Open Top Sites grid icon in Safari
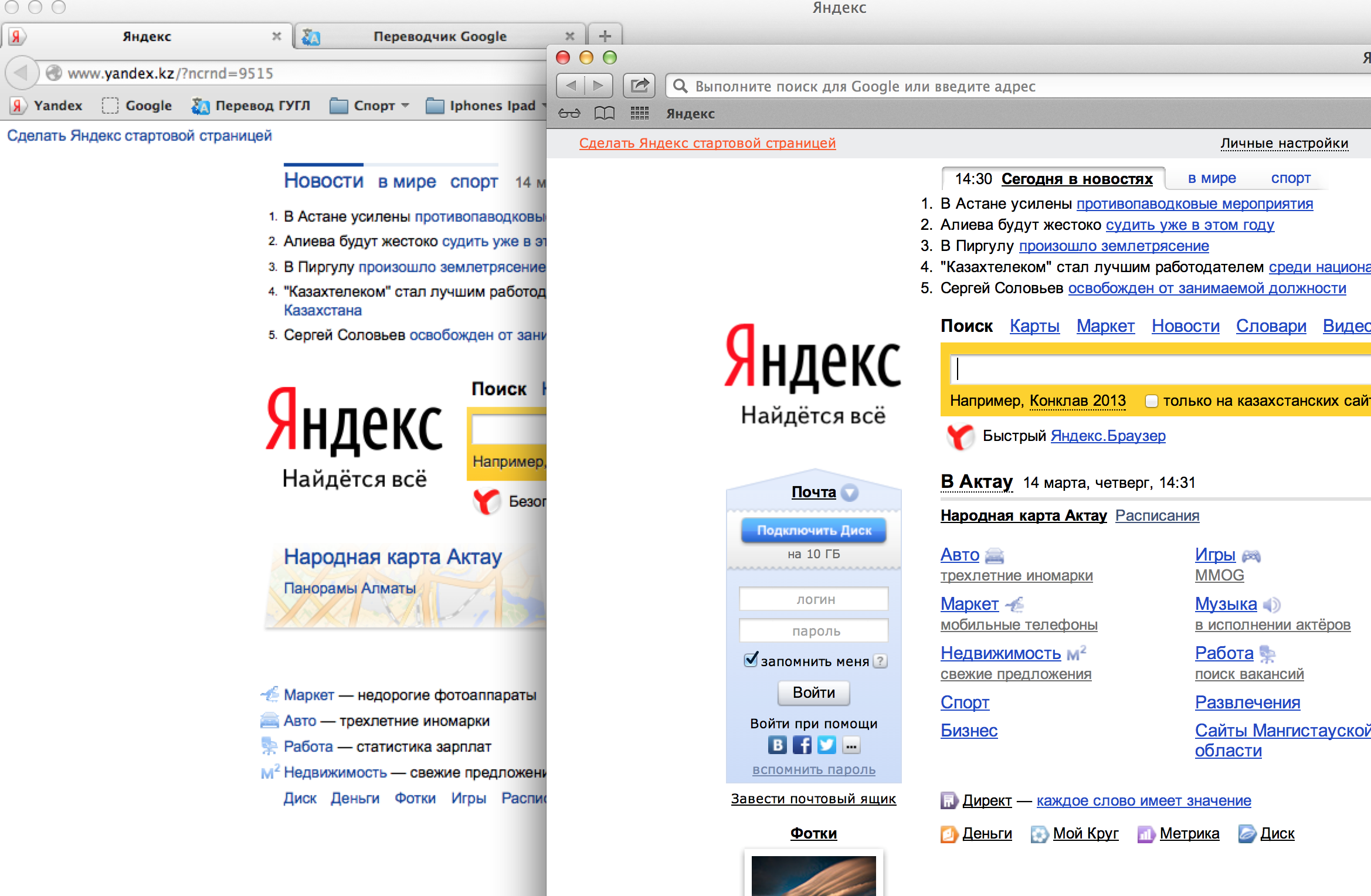This screenshot has height=896, width=1371. [640, 113]
